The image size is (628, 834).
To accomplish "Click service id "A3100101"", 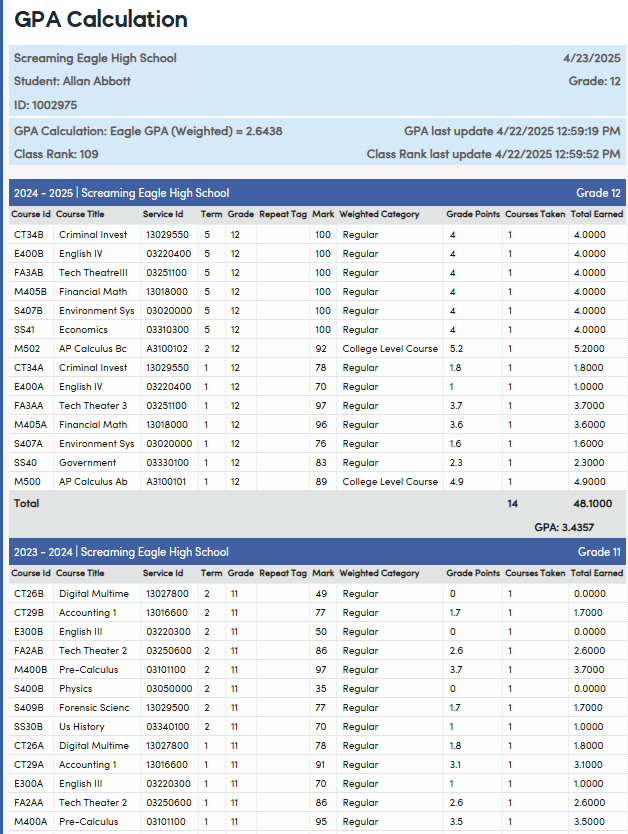I will pyautogui.click(x=166, y=482).
